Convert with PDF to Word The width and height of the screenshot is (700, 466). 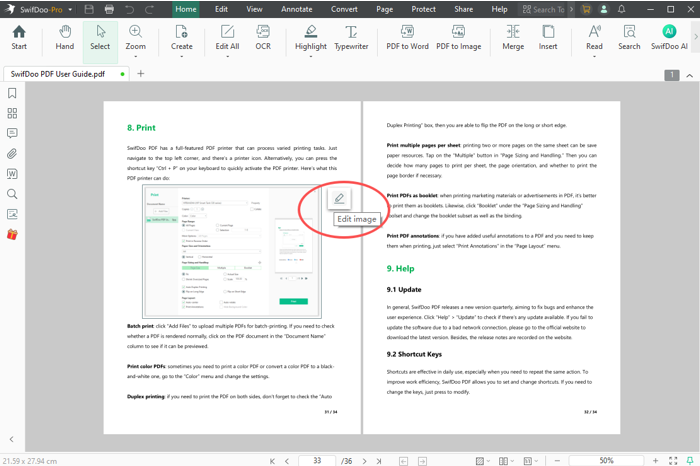(x=407, y=37)
